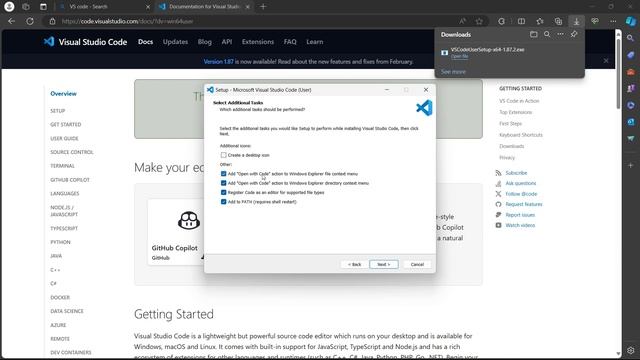Open the API page
This screenshot has height=360, width=640.
pyautogui.click(x=227, y=42)
